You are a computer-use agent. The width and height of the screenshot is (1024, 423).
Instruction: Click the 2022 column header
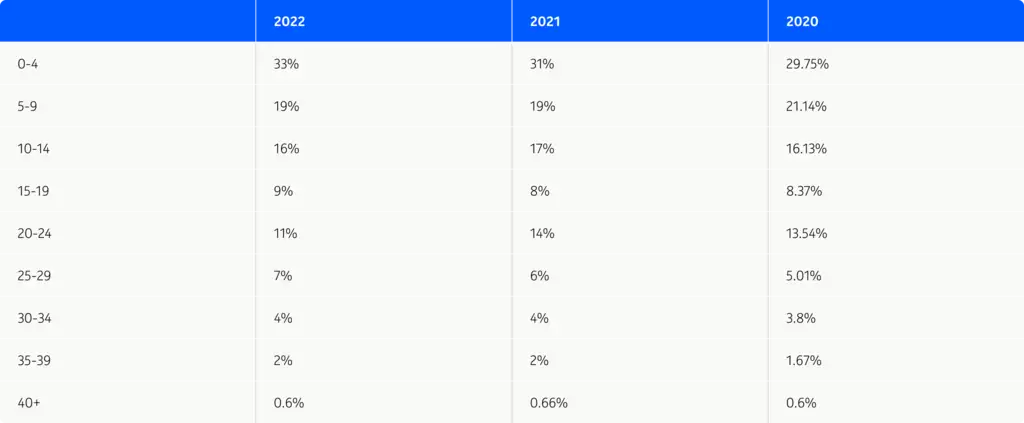[x=289, y=22]
